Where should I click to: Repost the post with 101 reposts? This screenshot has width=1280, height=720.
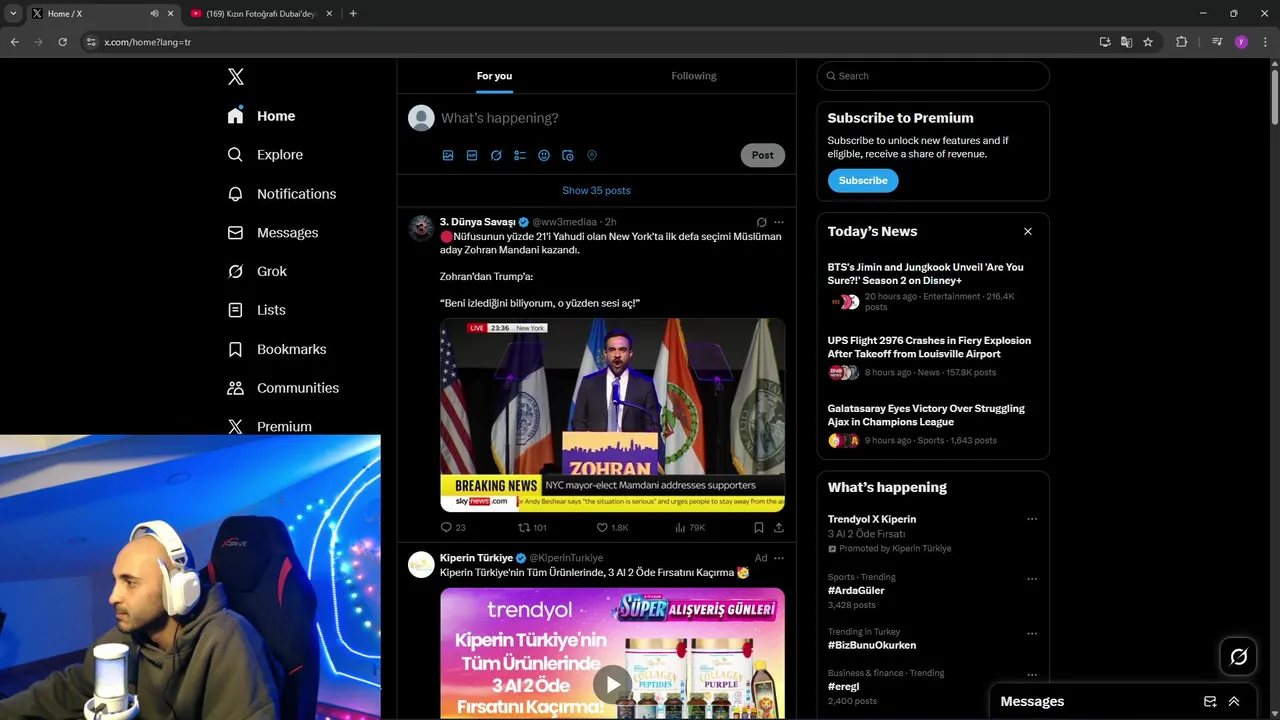(x=532, y=527)
